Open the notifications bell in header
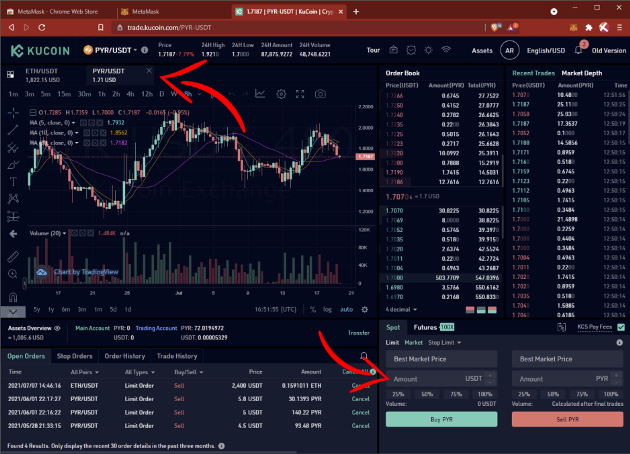 [x=578, y=51]
